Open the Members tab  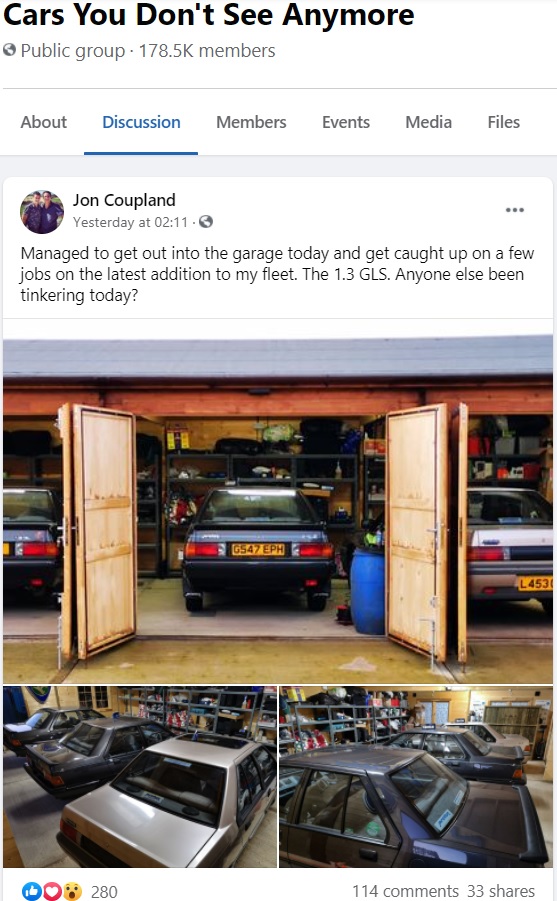pyautogui.click(x=251, y=122)
